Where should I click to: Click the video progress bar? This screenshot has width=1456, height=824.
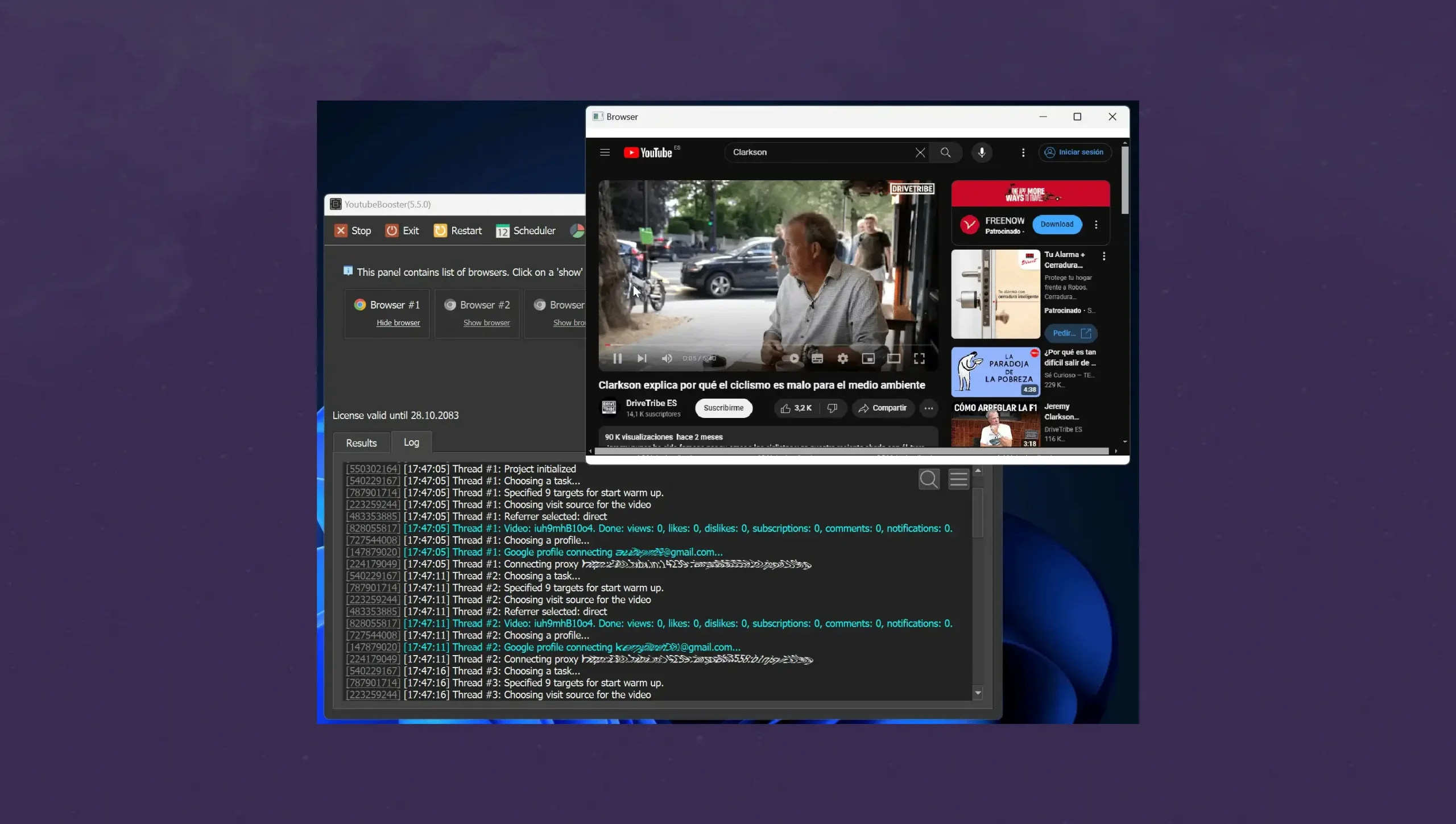[x=768, y=345]
